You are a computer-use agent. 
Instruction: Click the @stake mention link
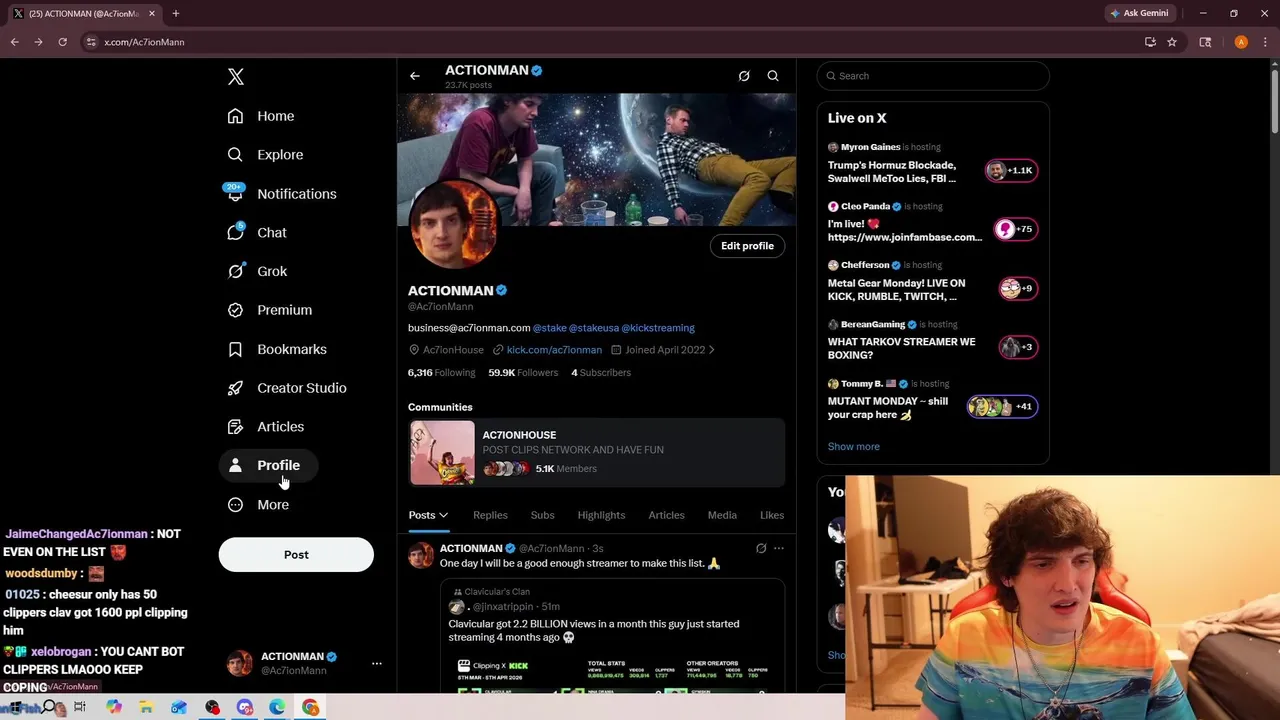pos(549,328)
